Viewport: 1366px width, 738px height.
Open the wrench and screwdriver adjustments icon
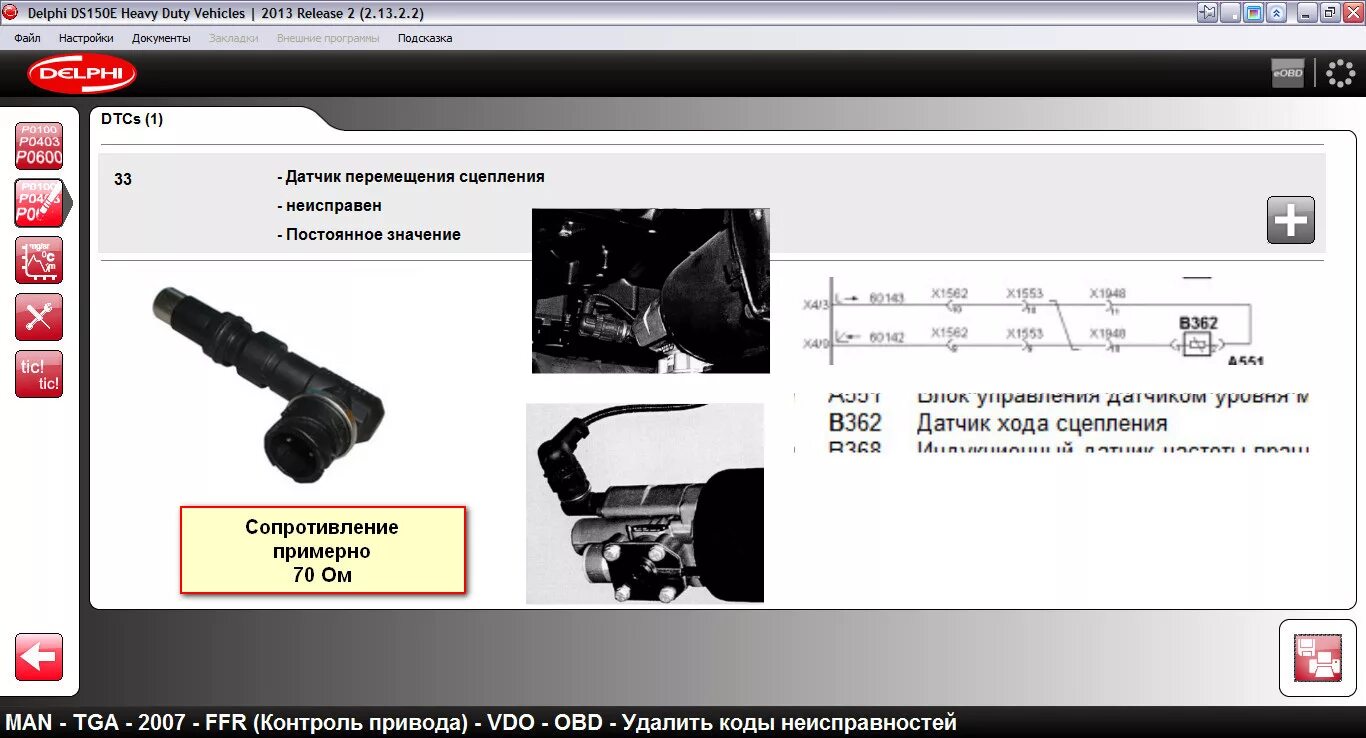[x=39, y=317]
